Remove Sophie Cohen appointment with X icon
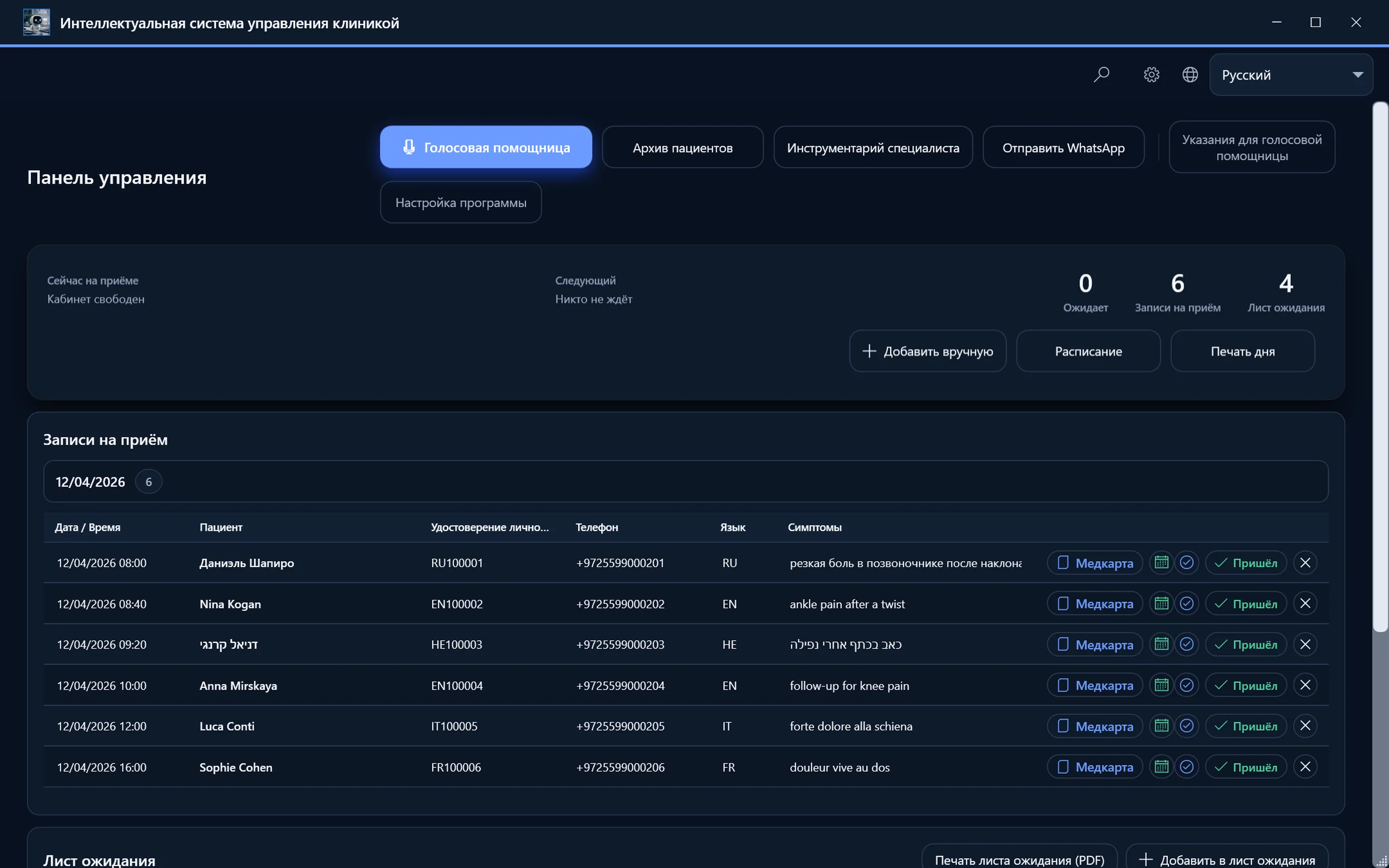Image resolution: width=1389 pixels, height=868 pixels. click(x=1305, y=766)
